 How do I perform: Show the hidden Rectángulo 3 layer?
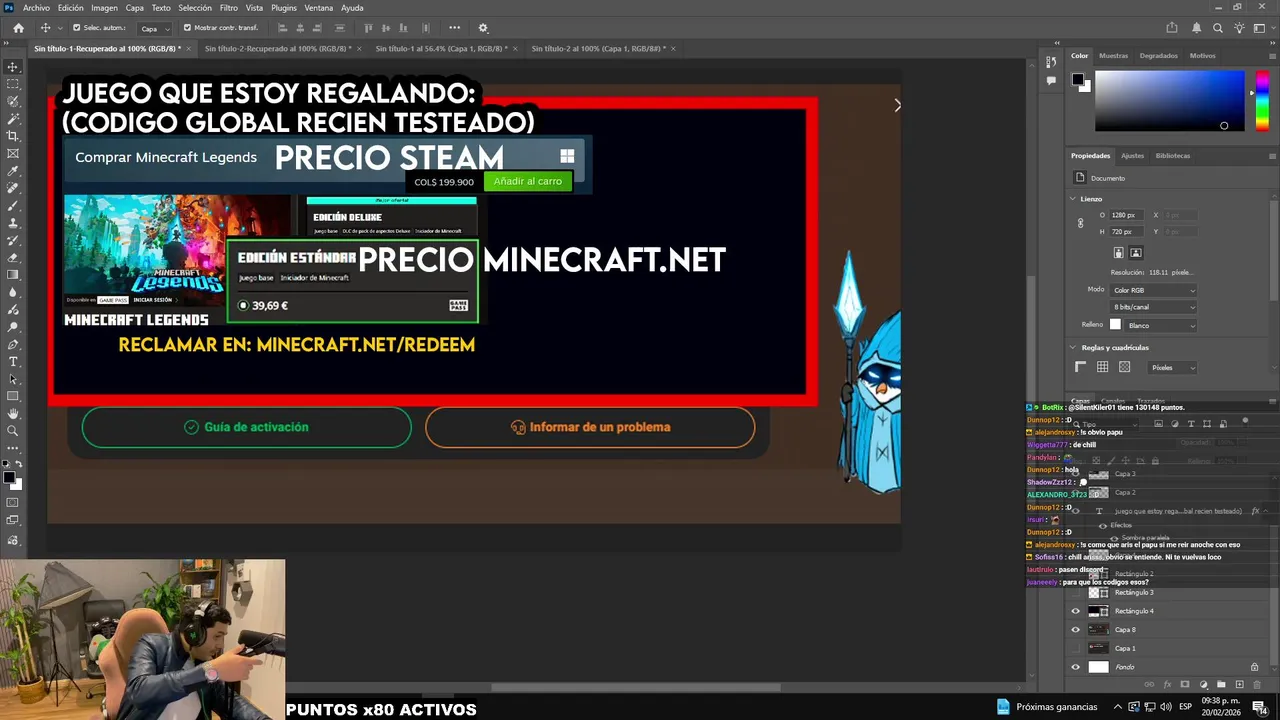click(x=1076, y=593)
